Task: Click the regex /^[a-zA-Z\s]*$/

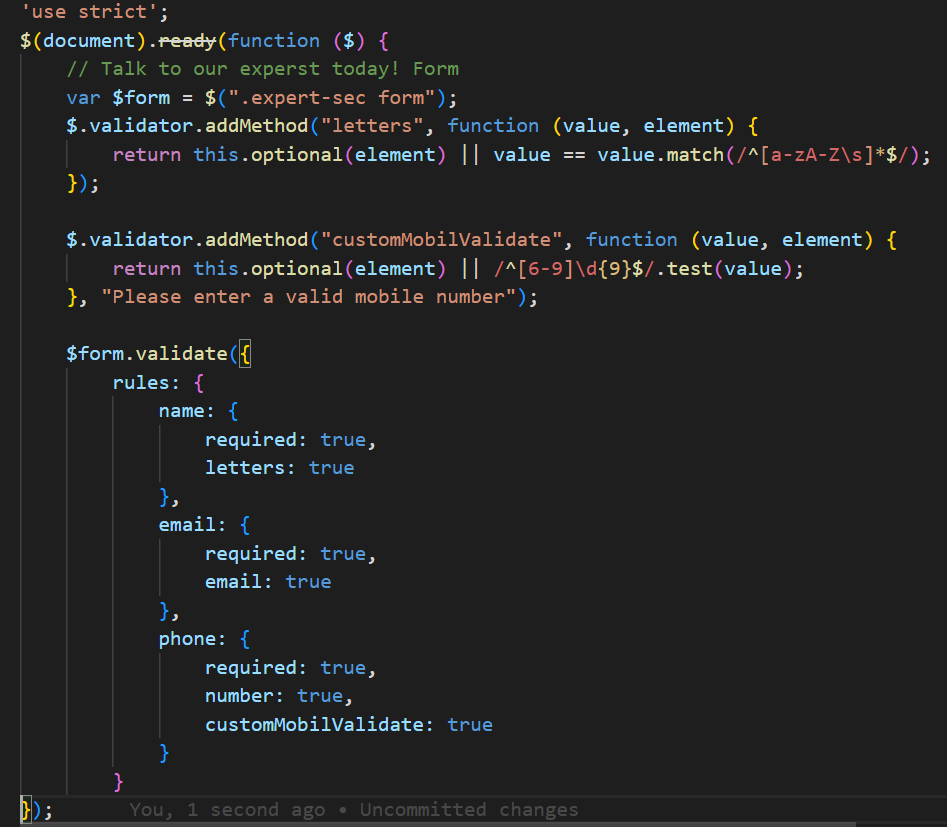Action: (821, 155)
